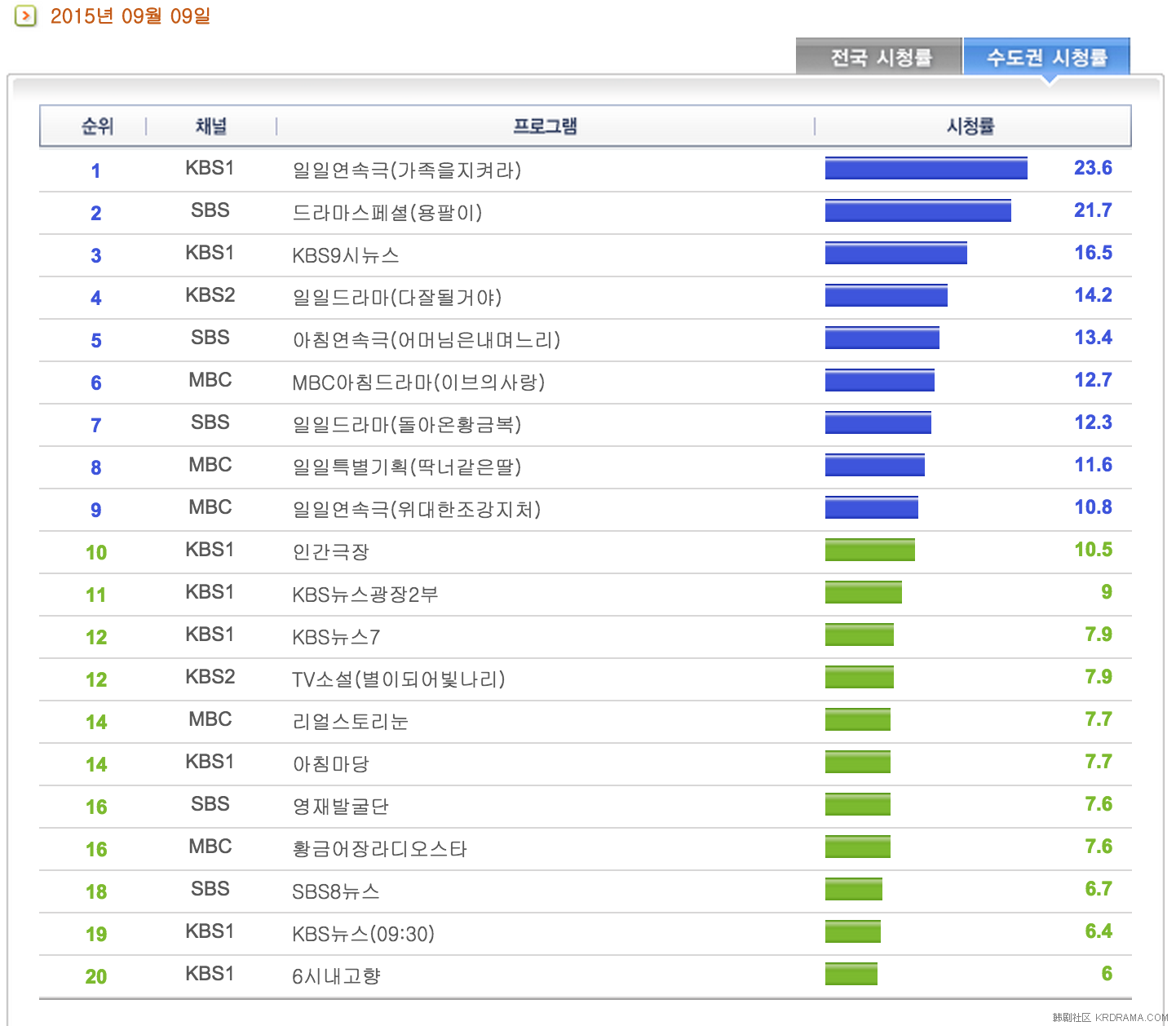Screen dimensions: 1176x1026
Task: Click rank number 18
Action: point(96,892)
